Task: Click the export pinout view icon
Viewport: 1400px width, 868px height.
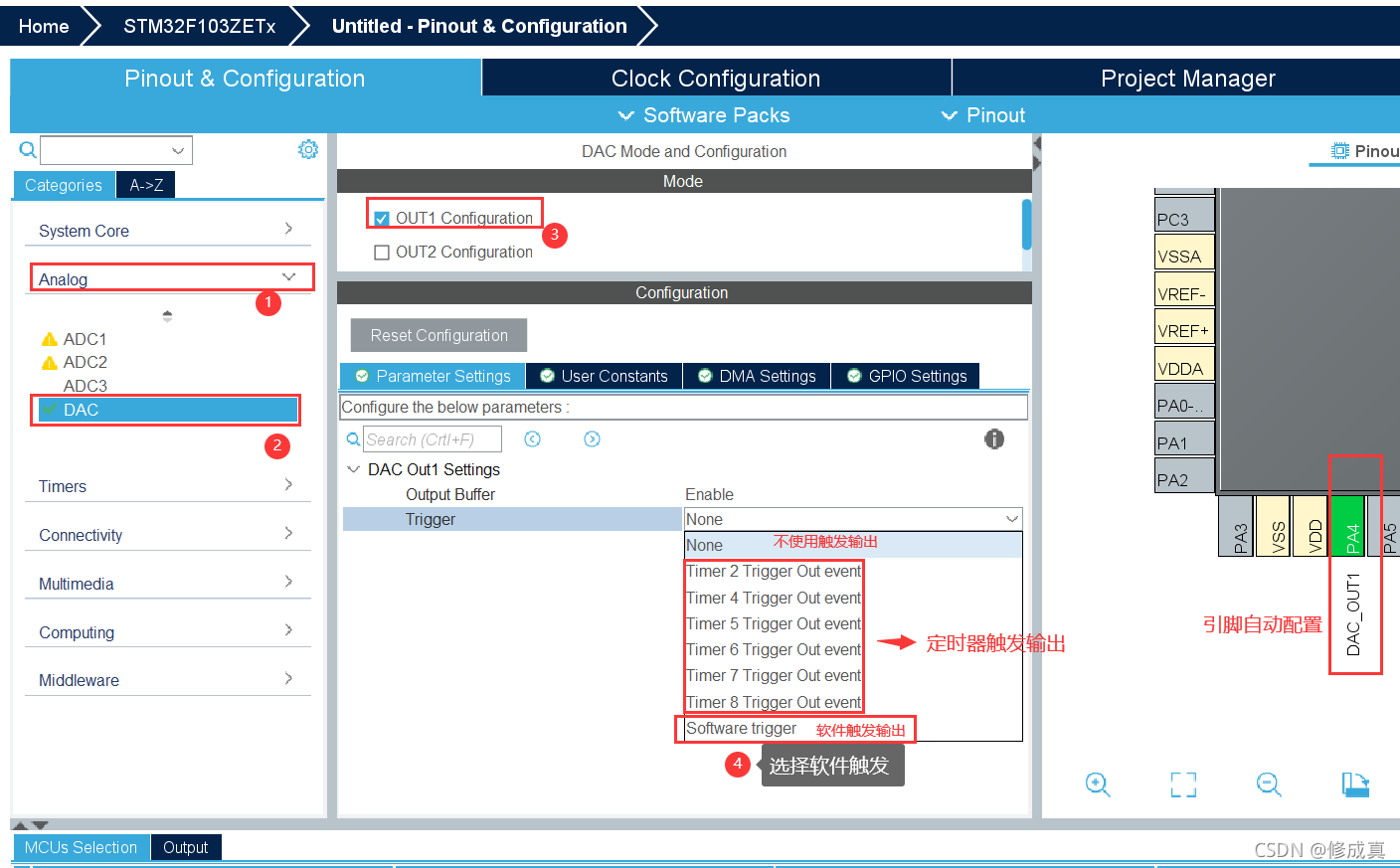Action: (1355, 784)
